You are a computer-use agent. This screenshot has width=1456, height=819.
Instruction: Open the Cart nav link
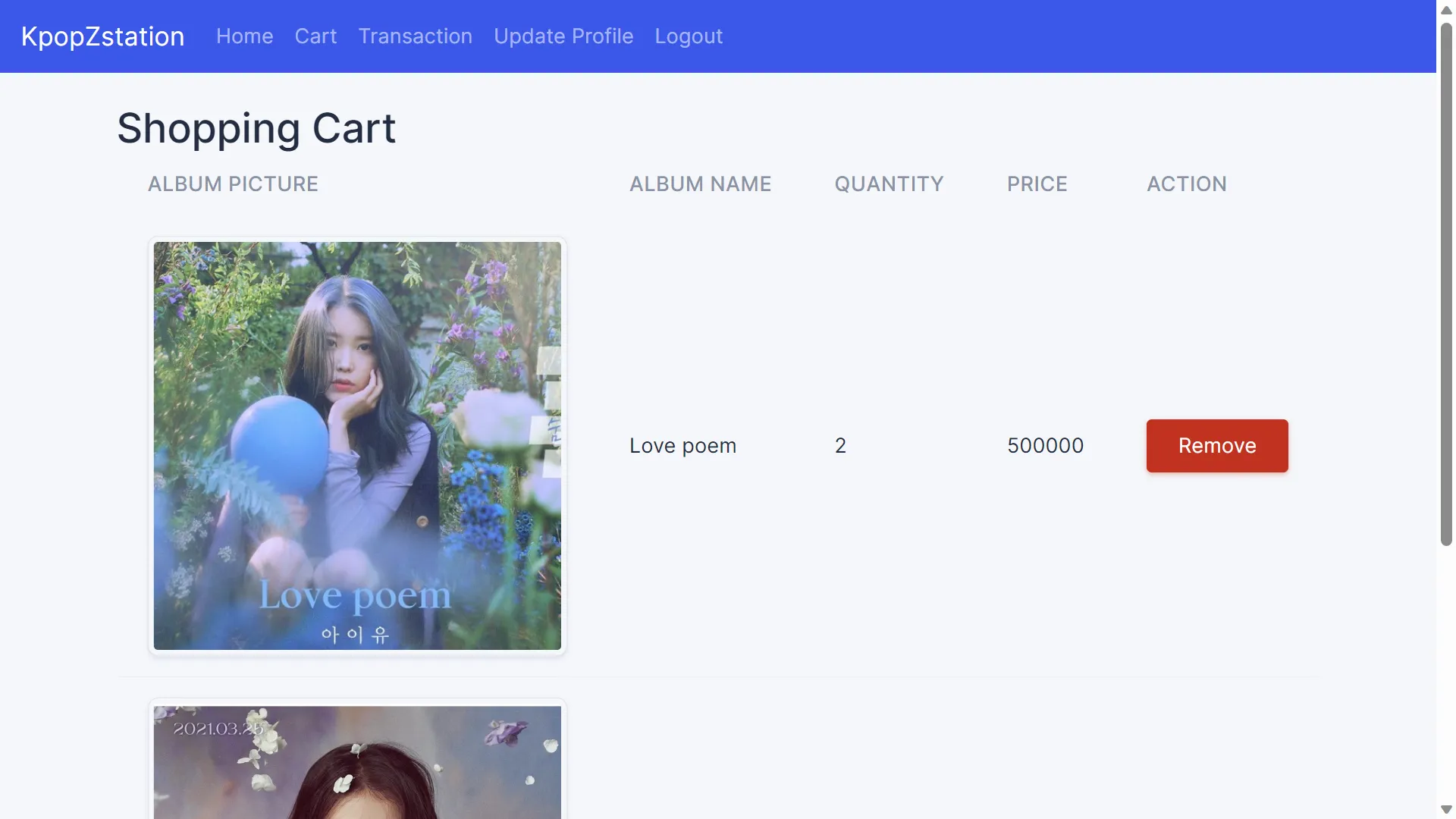pyautogui.click(x=315, y=36)
